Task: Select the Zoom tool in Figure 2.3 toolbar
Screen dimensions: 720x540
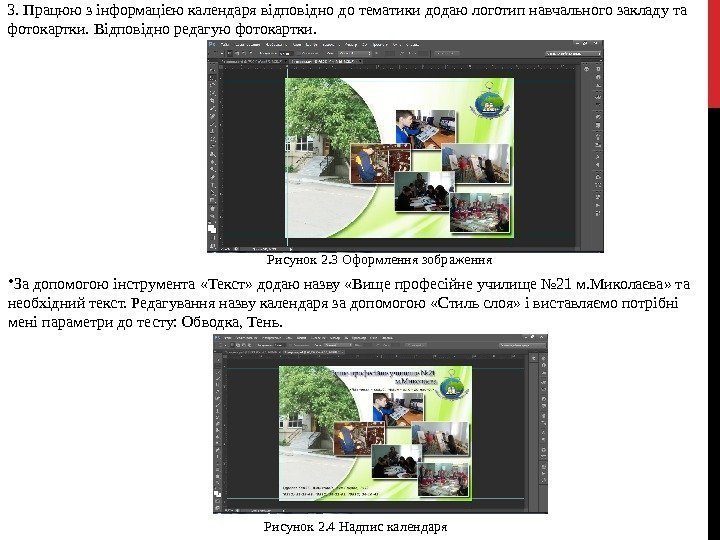Action: click(212, 217)
